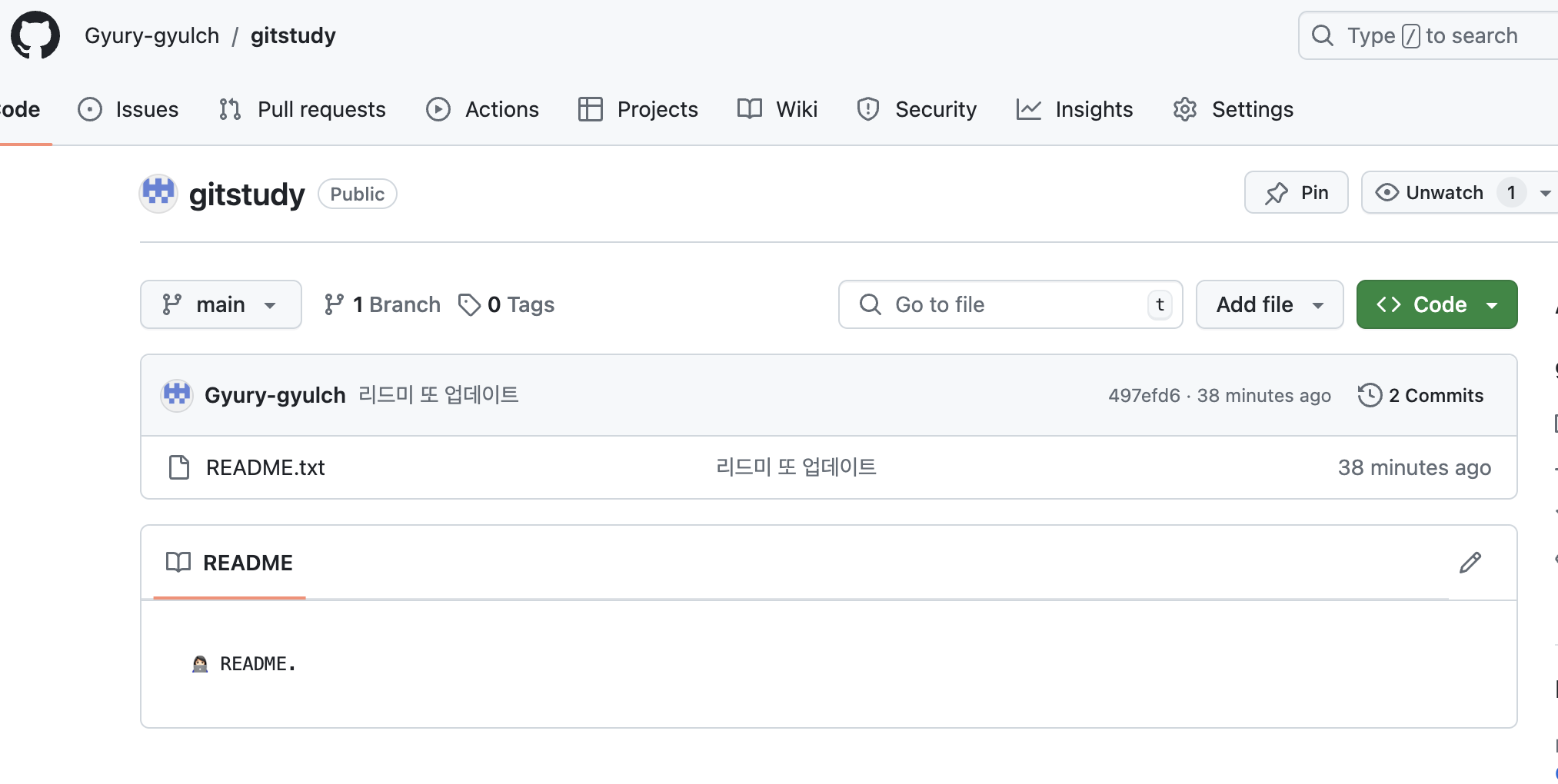Switch to the Actions tab
1558x784 pixels.
click(483, 109)
